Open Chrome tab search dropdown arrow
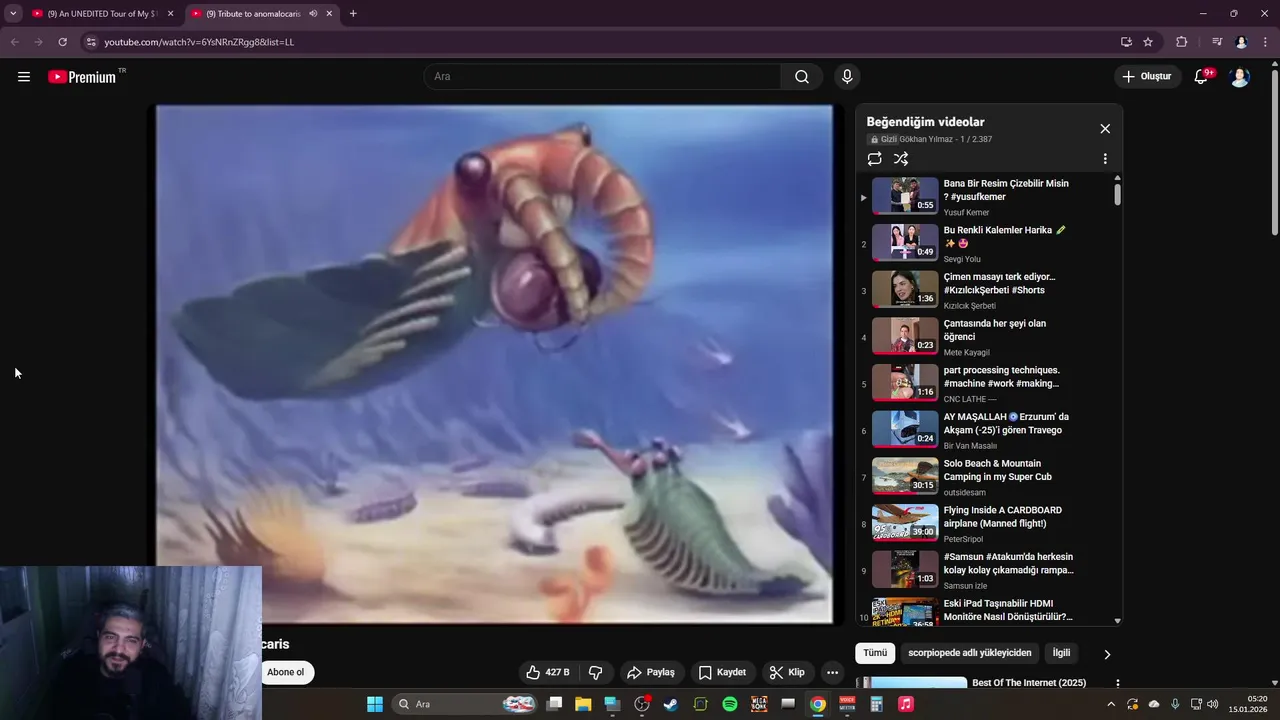Viewport: 1280px width, 720px height. pos(13,14)
